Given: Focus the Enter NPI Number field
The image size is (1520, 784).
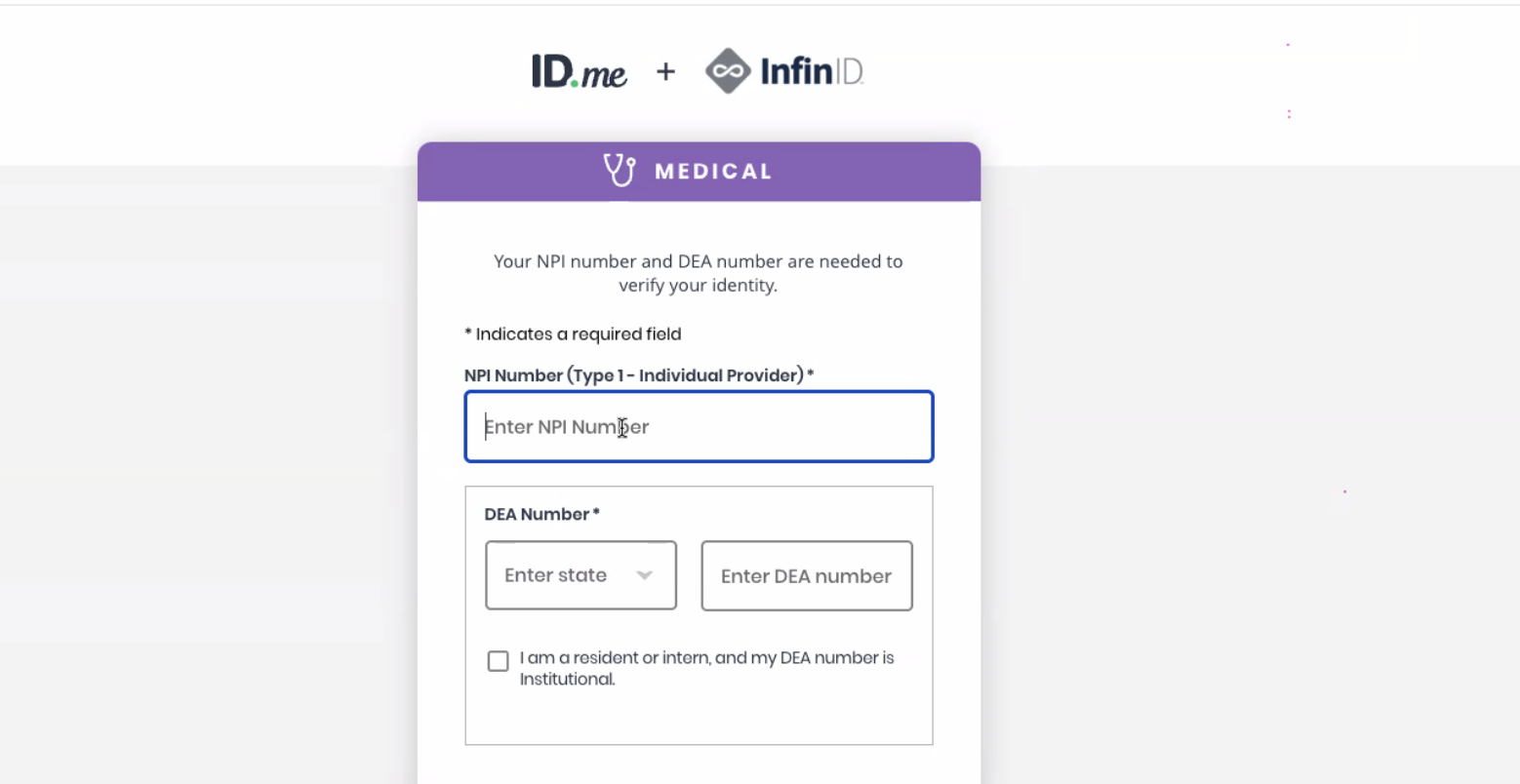Looking at the screenshot, I should pos(699,426).
